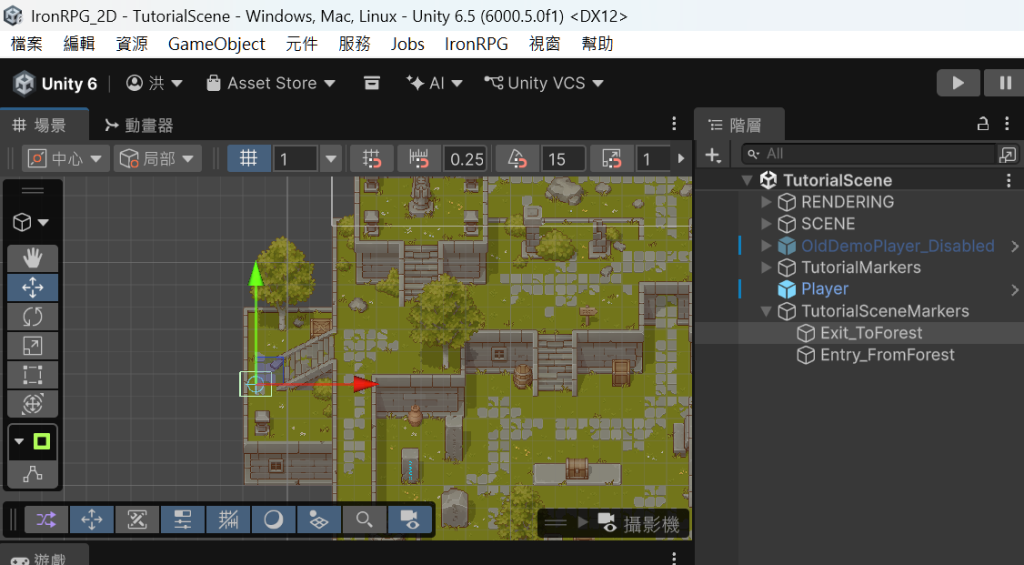This screenshot has width=1024, height=565.
Task: Open the Jobs menu
Action: point(408,44)
